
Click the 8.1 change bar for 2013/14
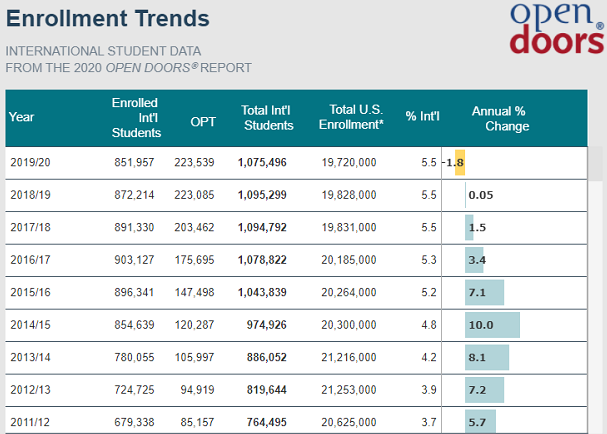(487, 357)
